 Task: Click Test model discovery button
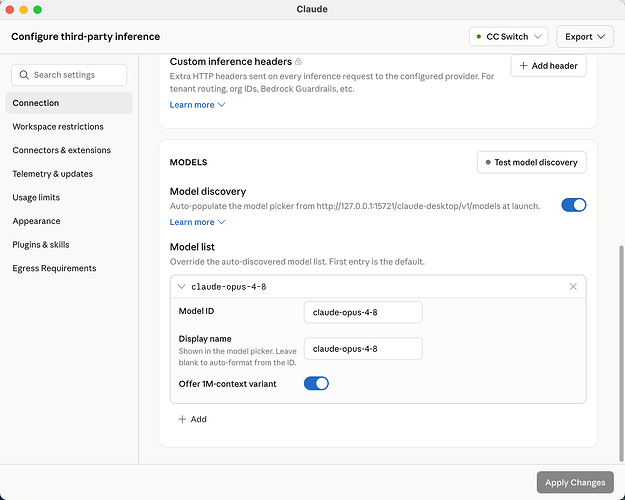tap(532, 162)
